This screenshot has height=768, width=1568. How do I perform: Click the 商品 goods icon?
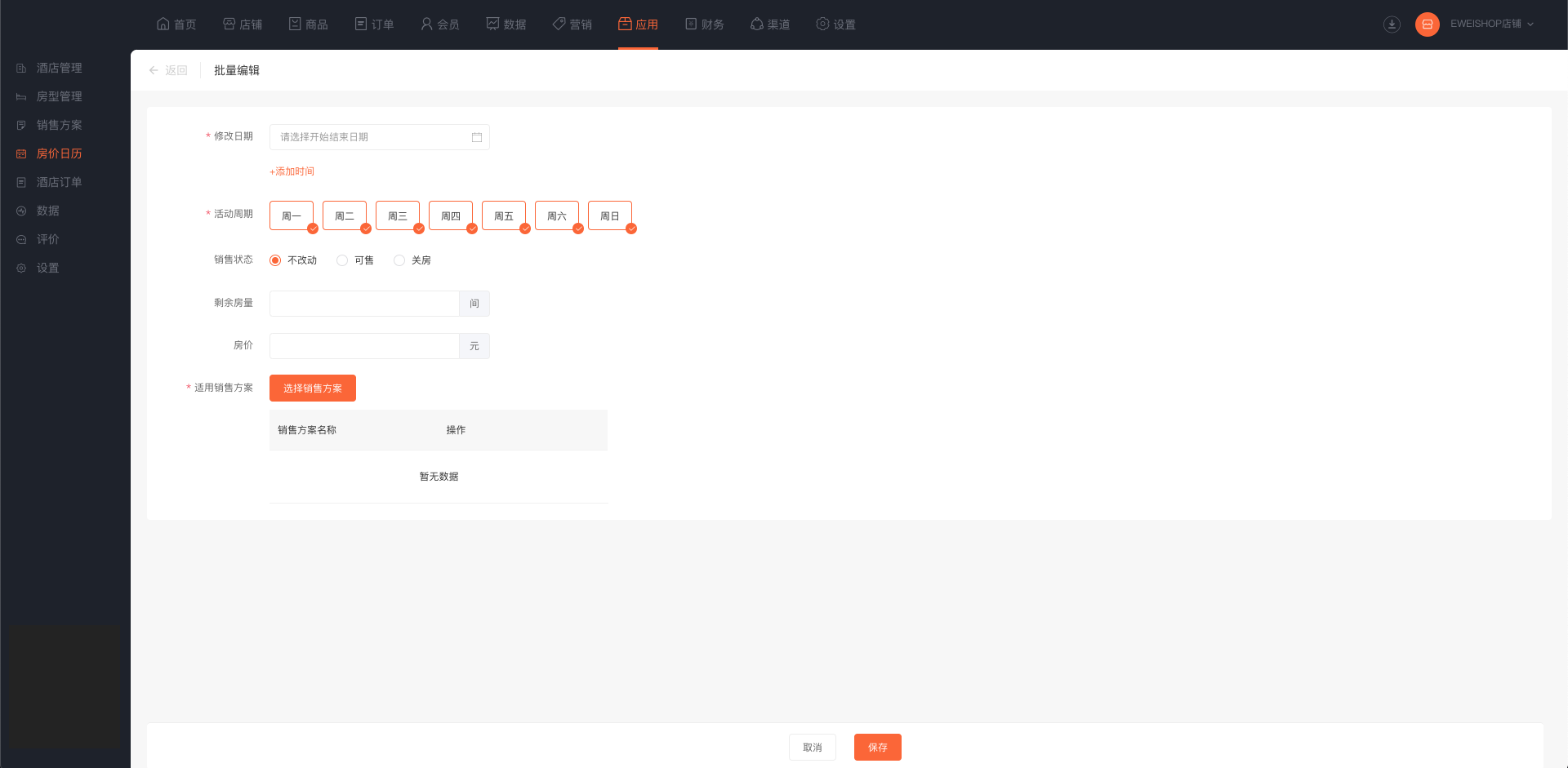tap(295, 24)
